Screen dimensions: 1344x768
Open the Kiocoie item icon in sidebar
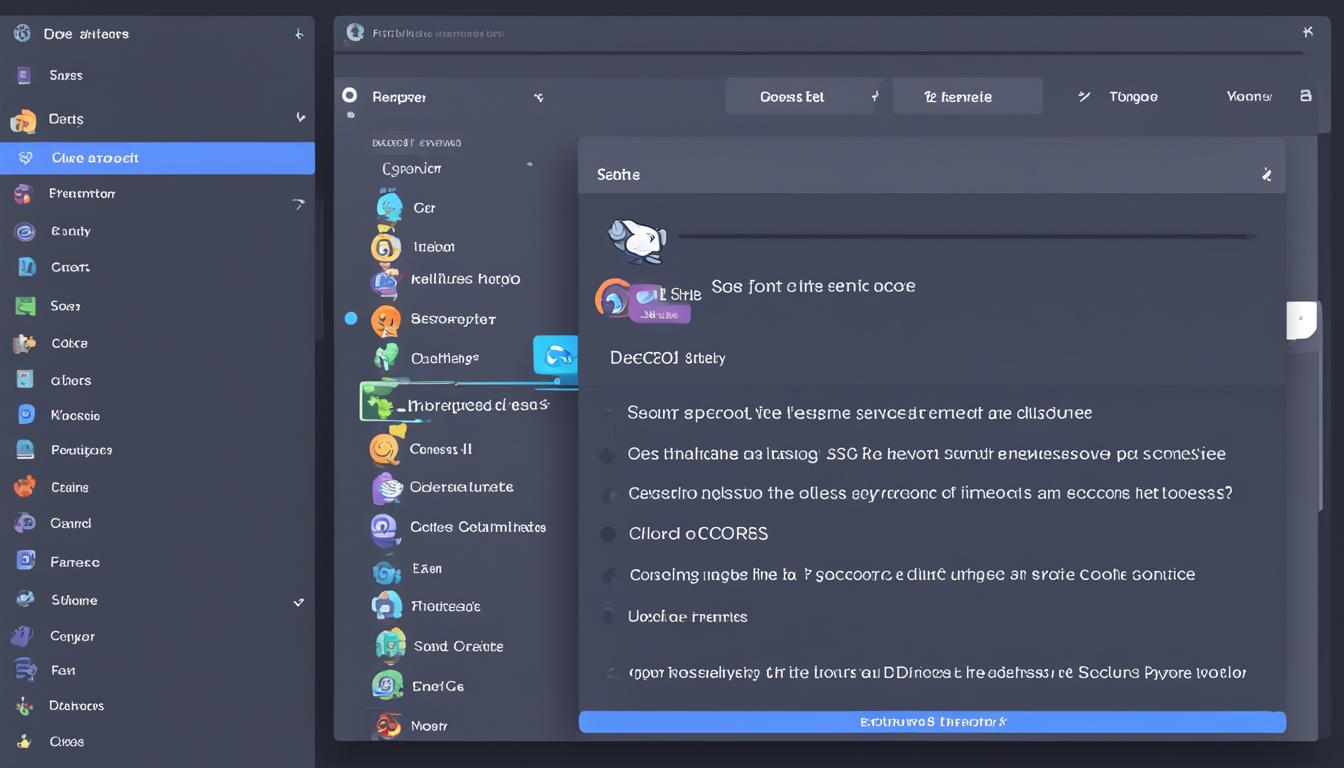point(26,414)
